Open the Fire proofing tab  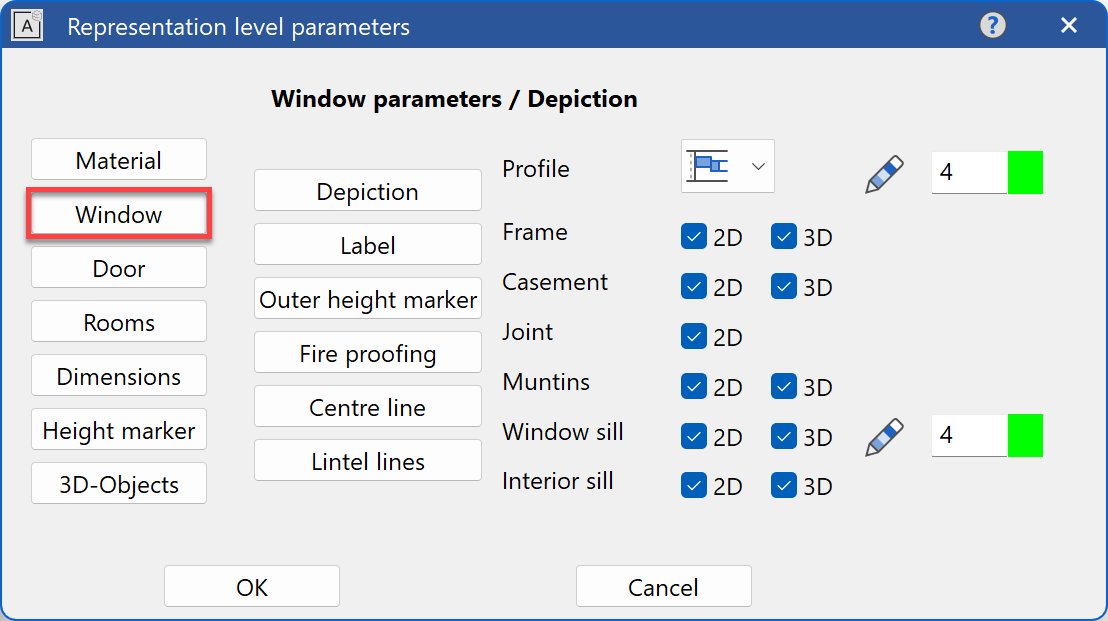367,352
